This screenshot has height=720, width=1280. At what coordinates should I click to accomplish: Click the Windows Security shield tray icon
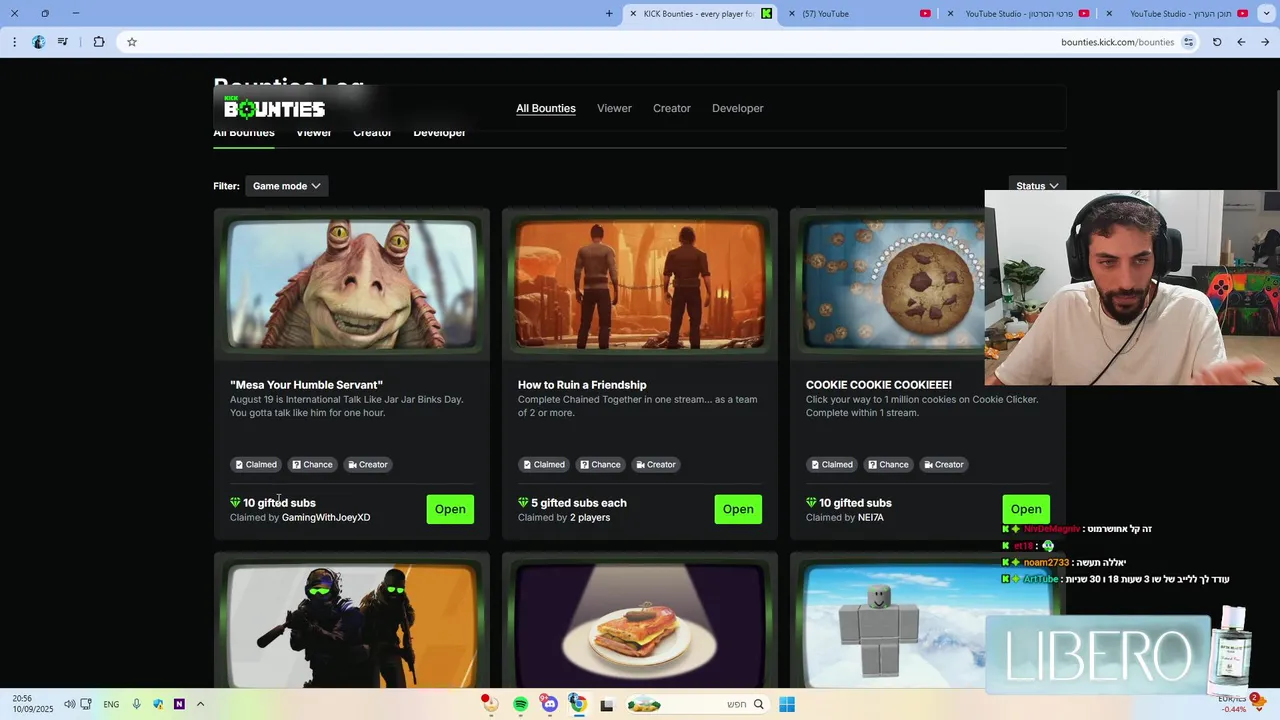(x=158, y=704)
